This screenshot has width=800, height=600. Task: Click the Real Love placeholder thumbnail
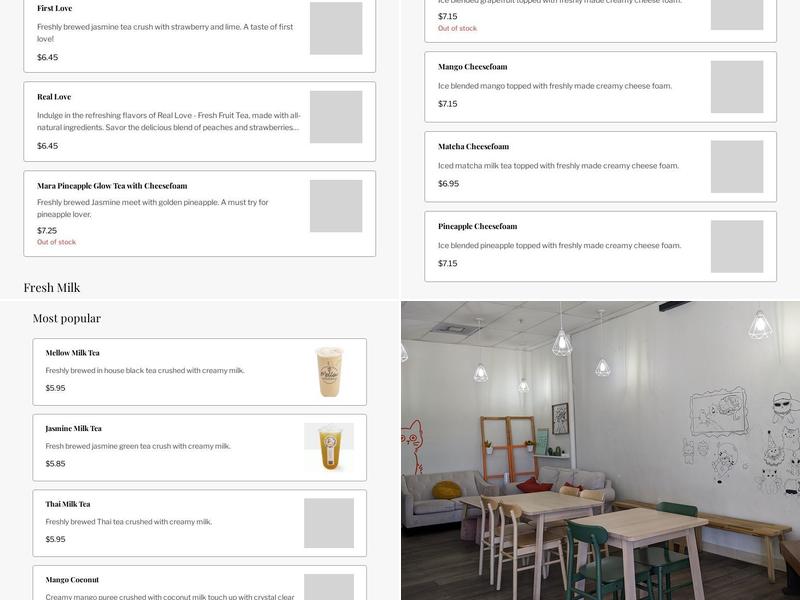pos(336,117)
